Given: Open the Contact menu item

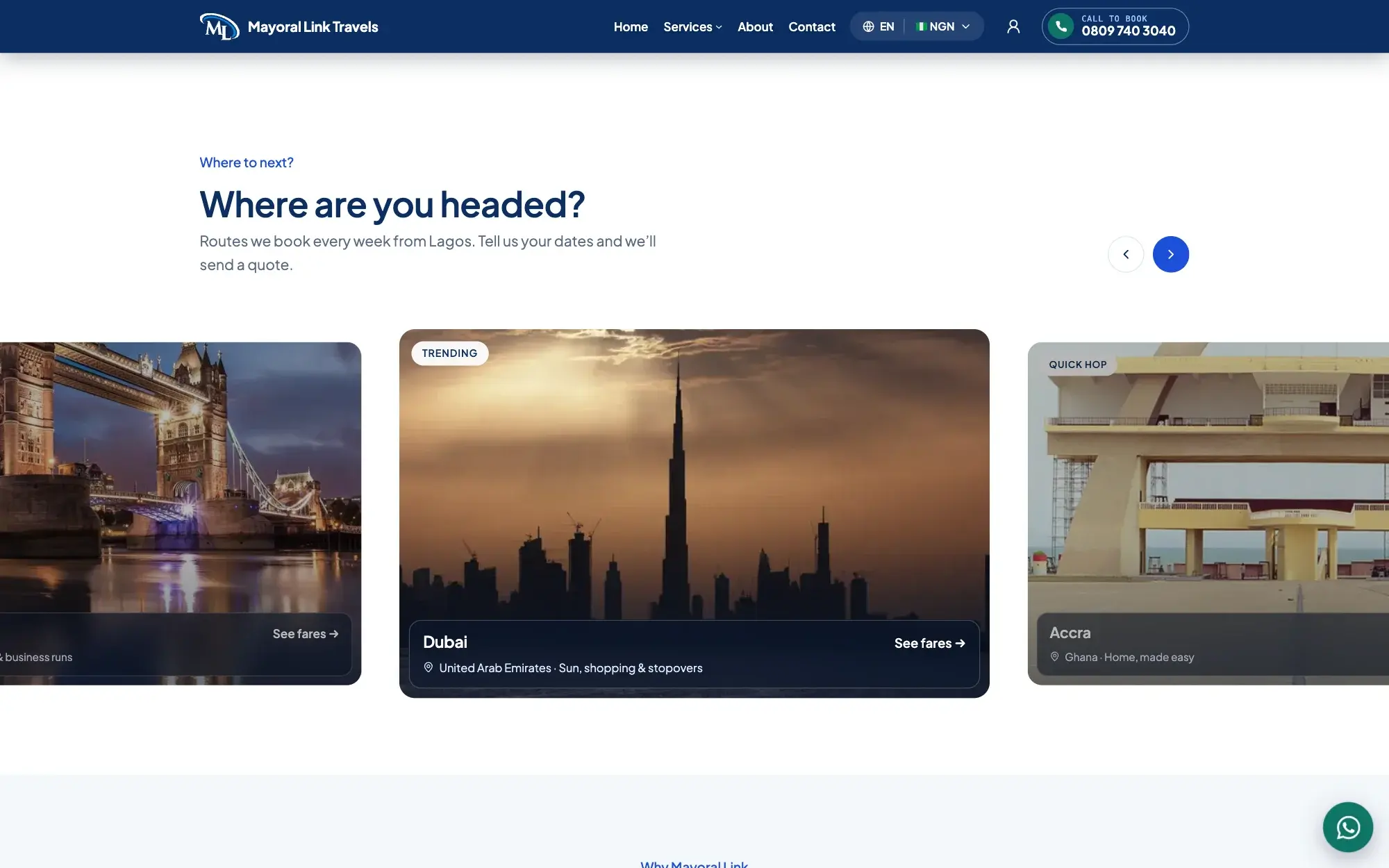Looking at the screenshot, I should coord(811,27).
